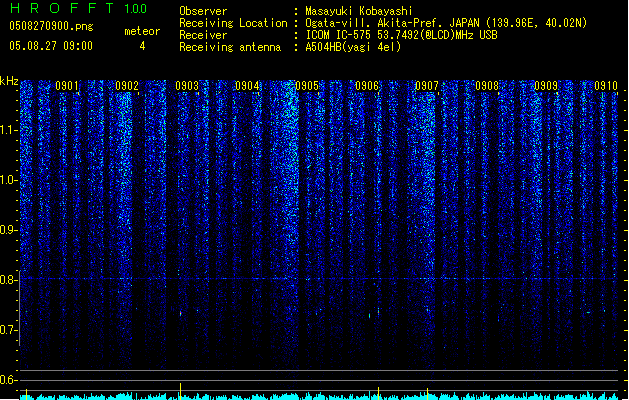Click the 0910 time marker

coord(606,86)
